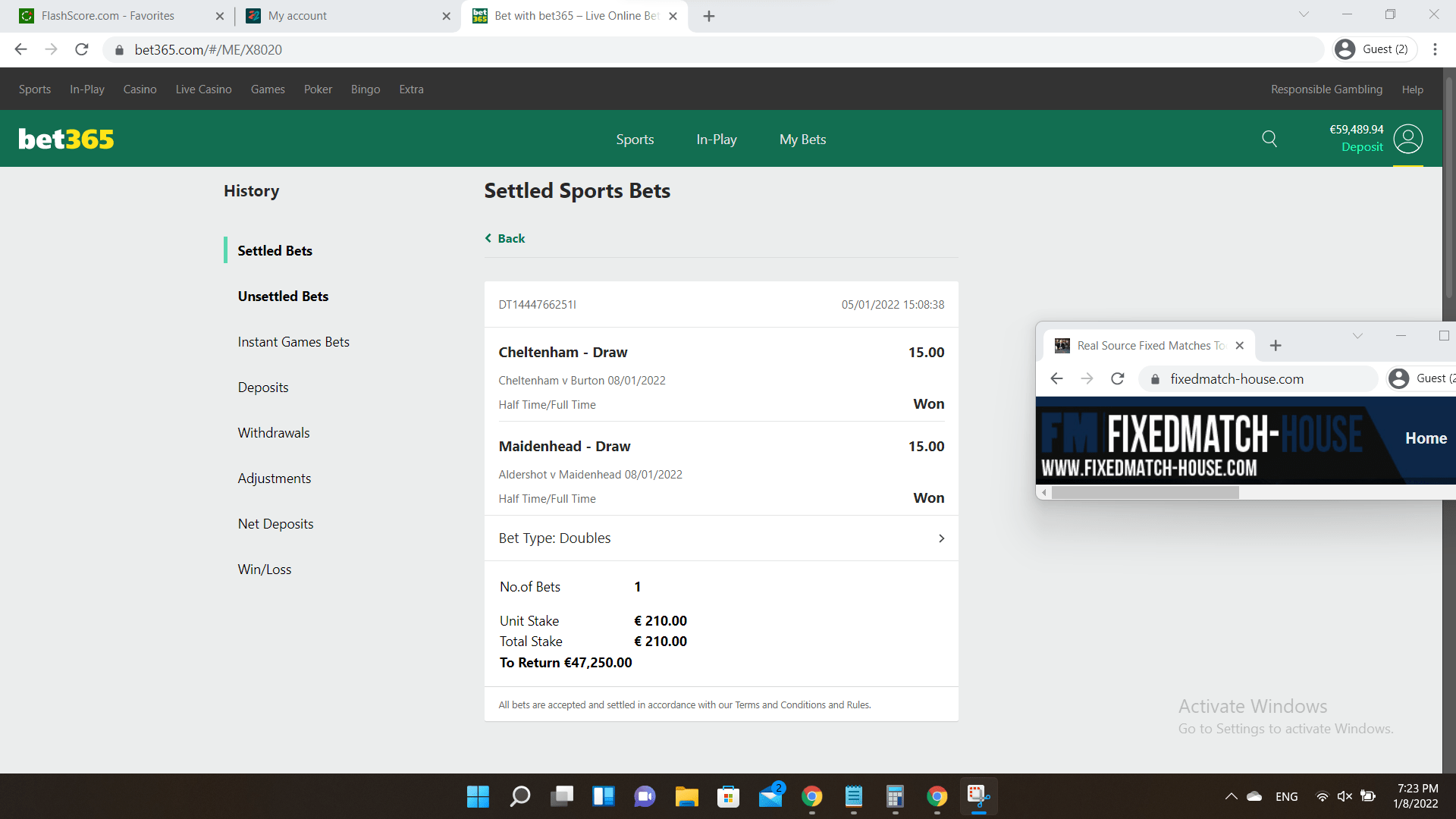Open a new browser tab
Image resolution: width=1456 pixels, height=819 pixels.
709,16
